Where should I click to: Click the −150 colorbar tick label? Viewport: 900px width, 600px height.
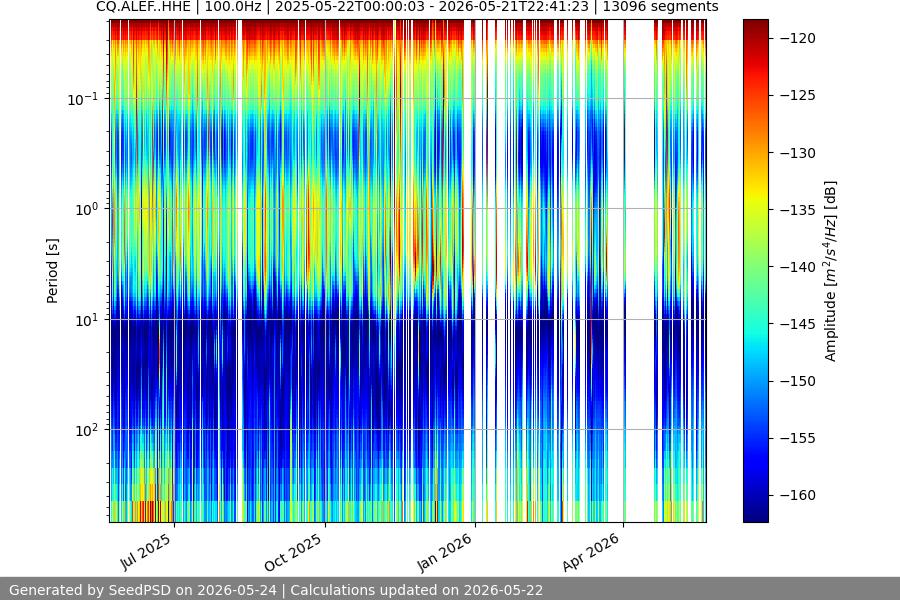click(x=798, y=381)
